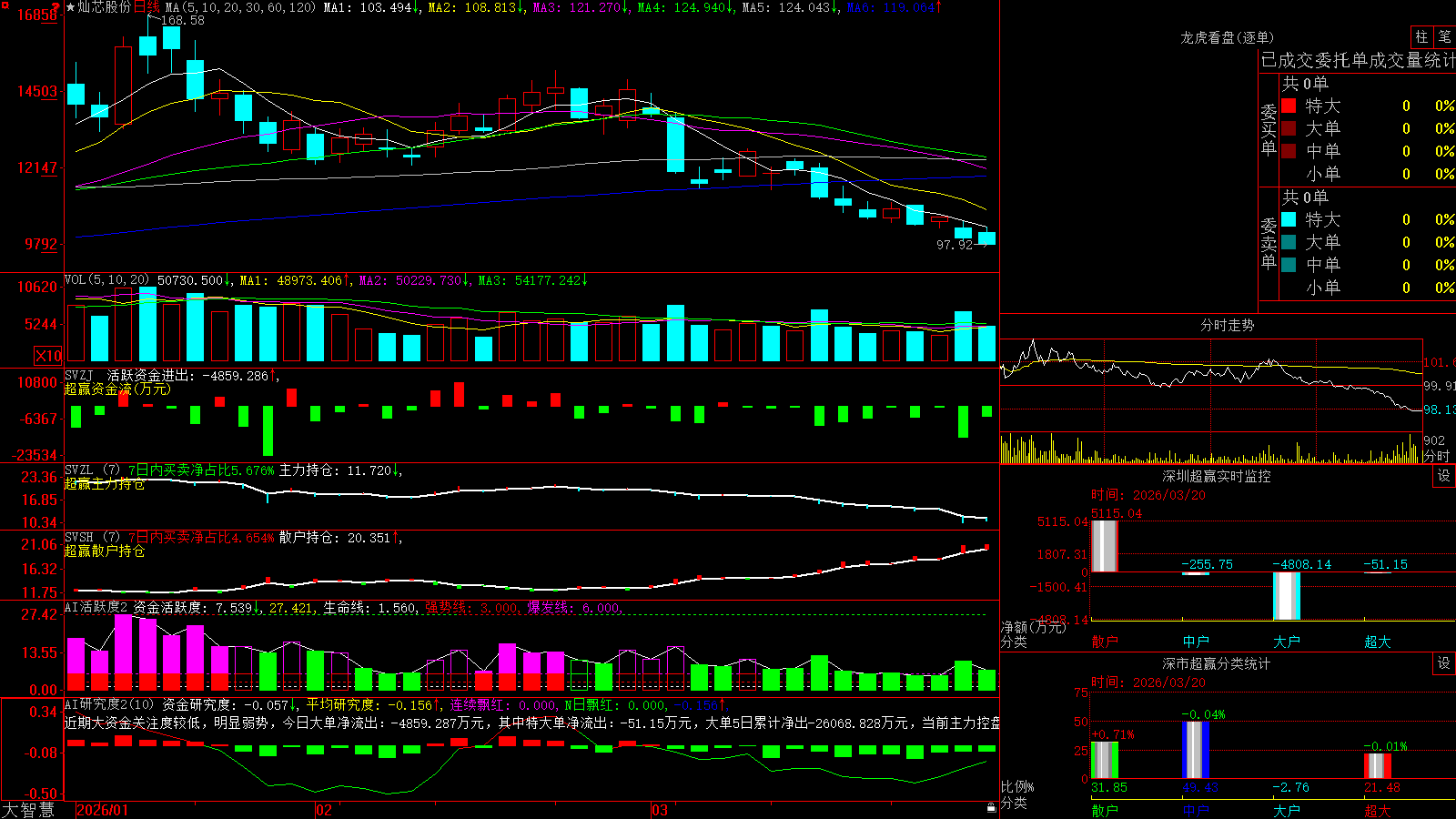Click the 生命线: 1.560 value
Screen dimensions: 1456x819
coord(370,607)
